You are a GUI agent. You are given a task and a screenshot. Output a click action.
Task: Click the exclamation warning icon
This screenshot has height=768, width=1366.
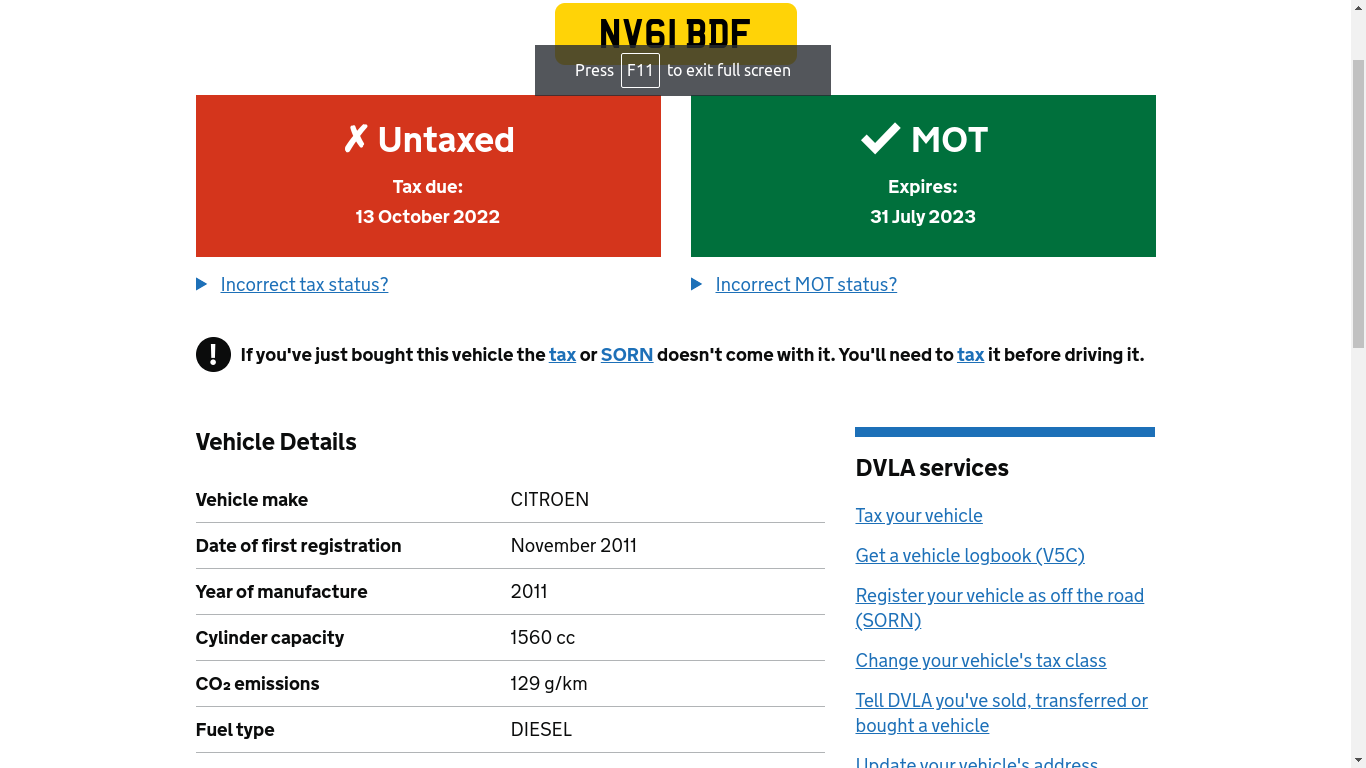[x=213, y=354]
